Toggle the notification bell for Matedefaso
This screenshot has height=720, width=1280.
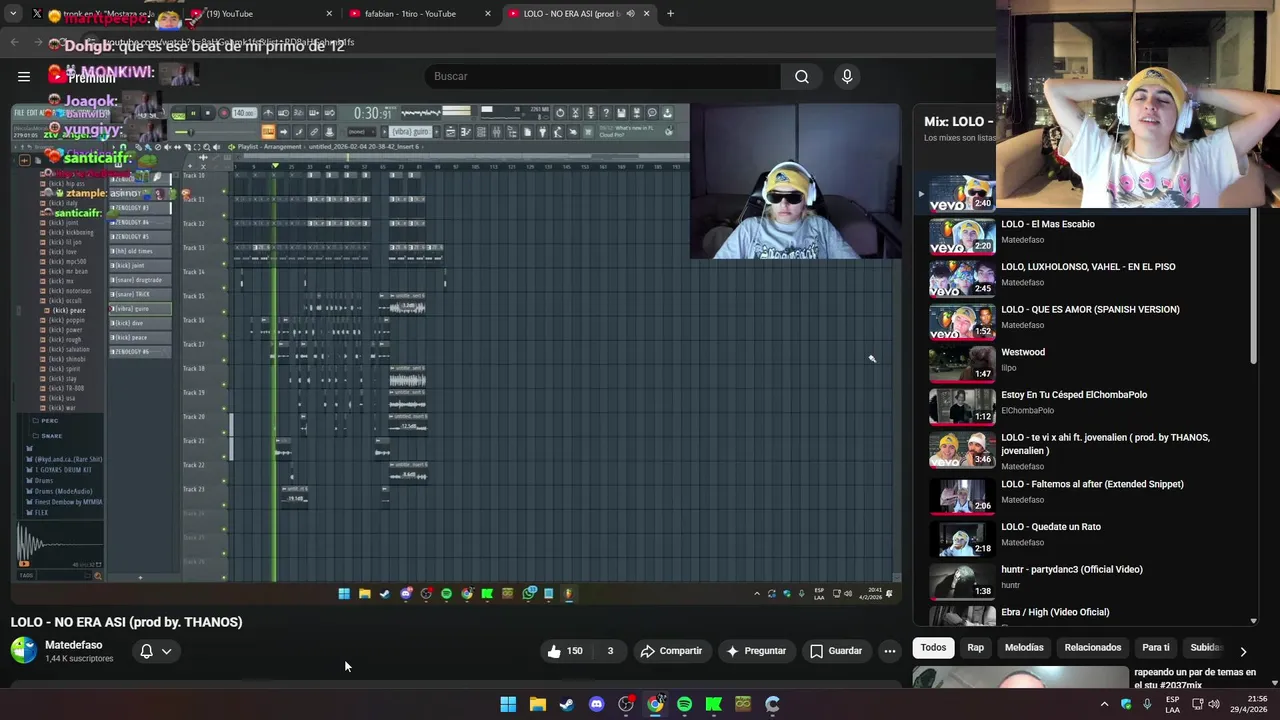(x=146, y=651)
